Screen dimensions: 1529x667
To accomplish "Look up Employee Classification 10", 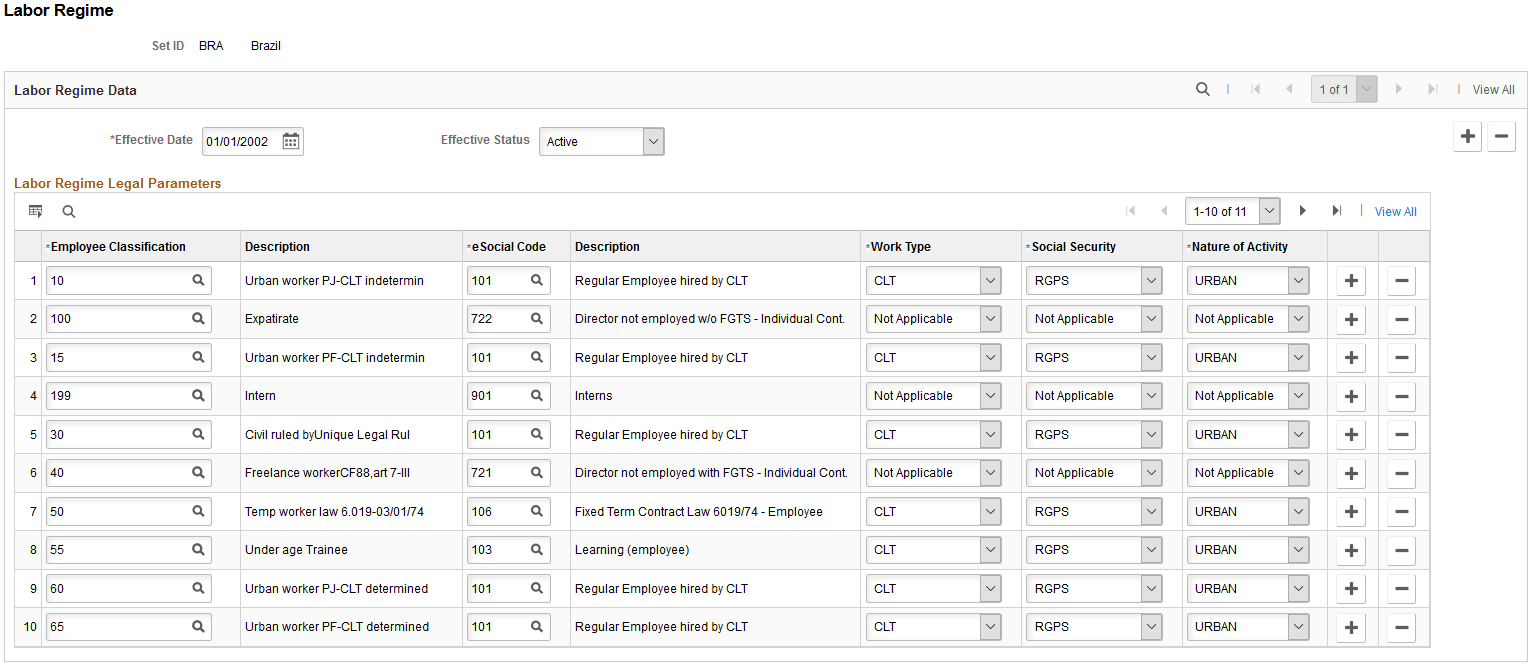I will point(198,281).
